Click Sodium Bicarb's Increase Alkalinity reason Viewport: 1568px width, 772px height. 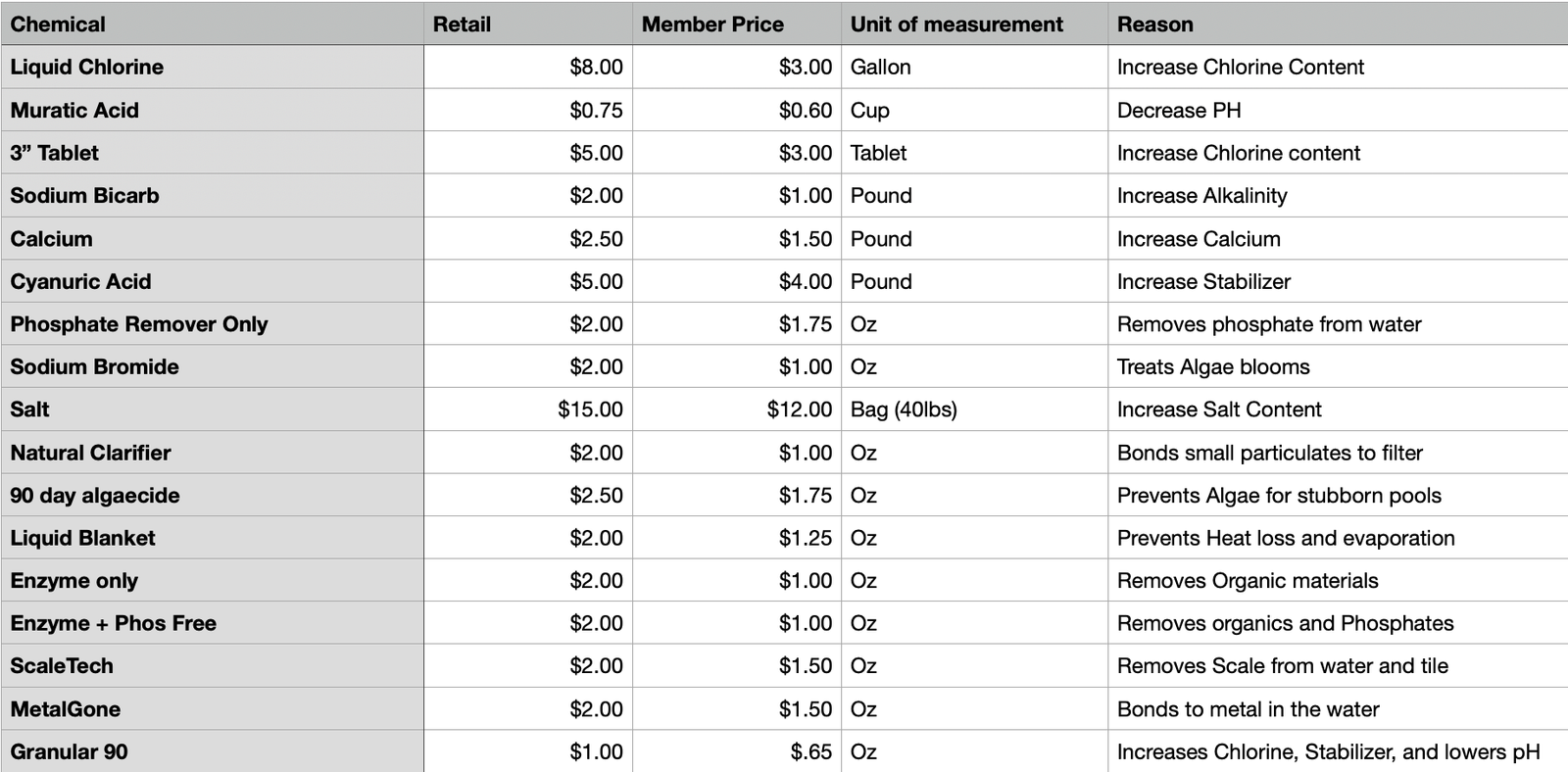(x=1202, y=196)
